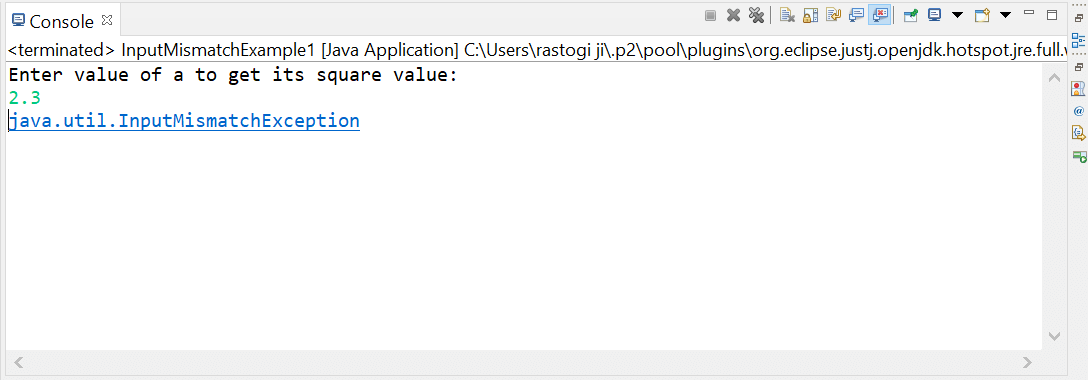Screen dimensions: 1088x380
Task: Close the Console tab using its X
Action: tap(106, 20)
